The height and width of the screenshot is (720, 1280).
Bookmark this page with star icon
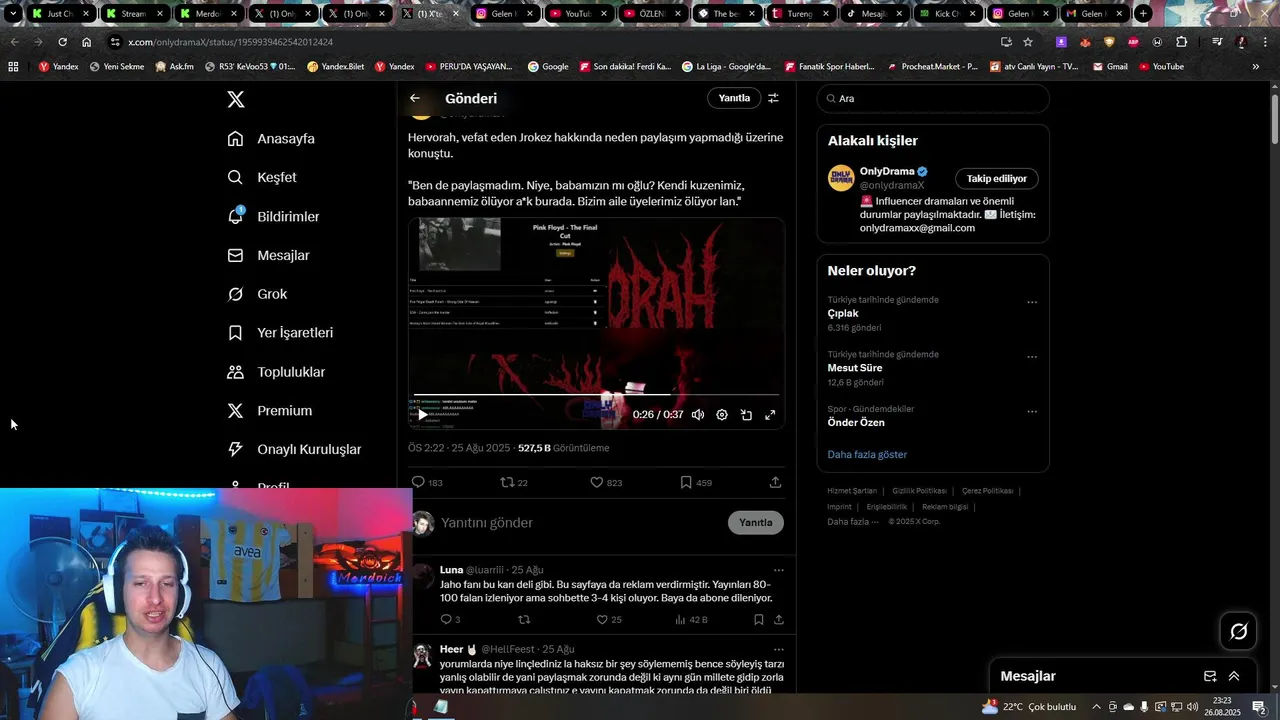pos(1028,42)
